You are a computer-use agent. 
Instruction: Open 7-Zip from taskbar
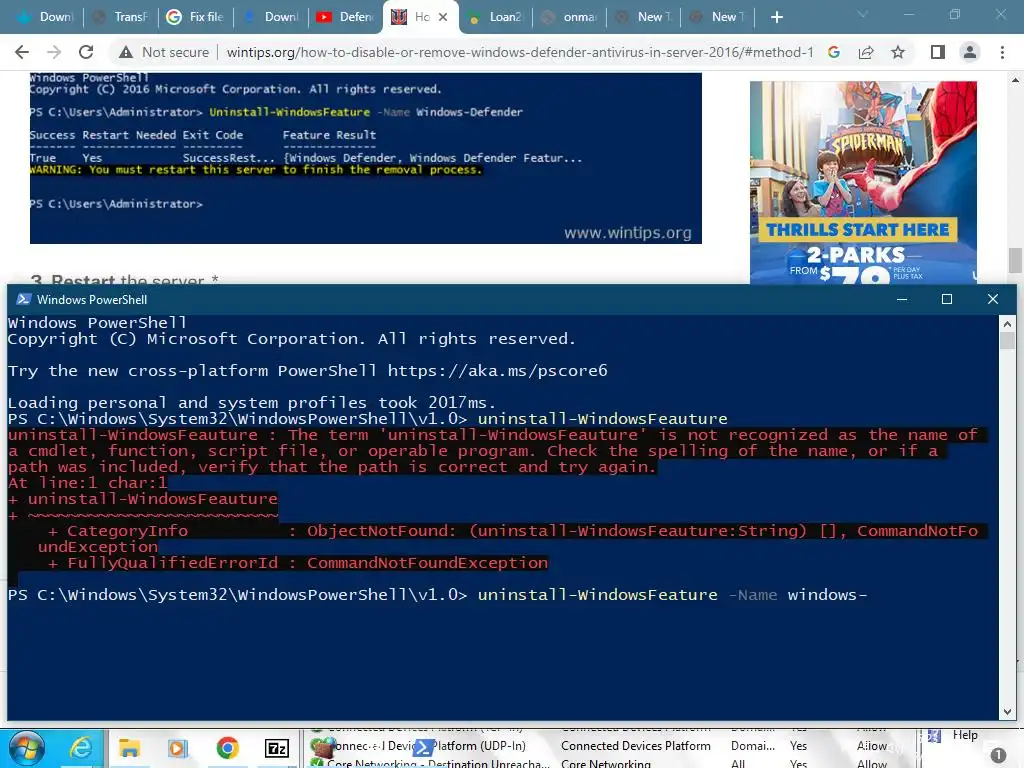[x=277, y=748]
